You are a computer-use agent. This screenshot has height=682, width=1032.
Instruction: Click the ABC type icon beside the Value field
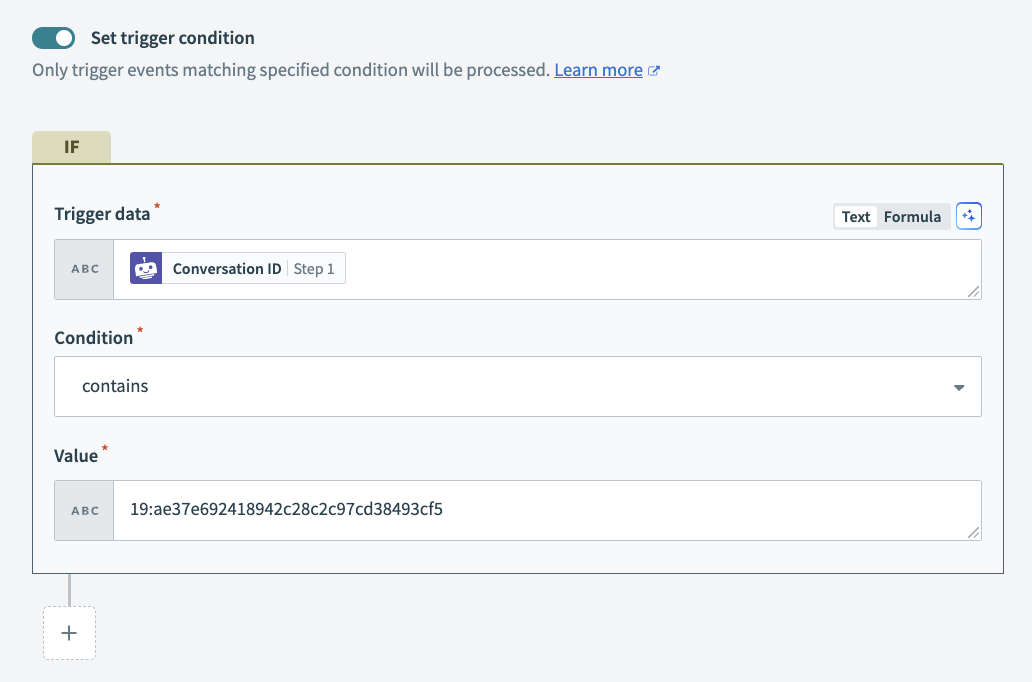[x=84, y=510]
